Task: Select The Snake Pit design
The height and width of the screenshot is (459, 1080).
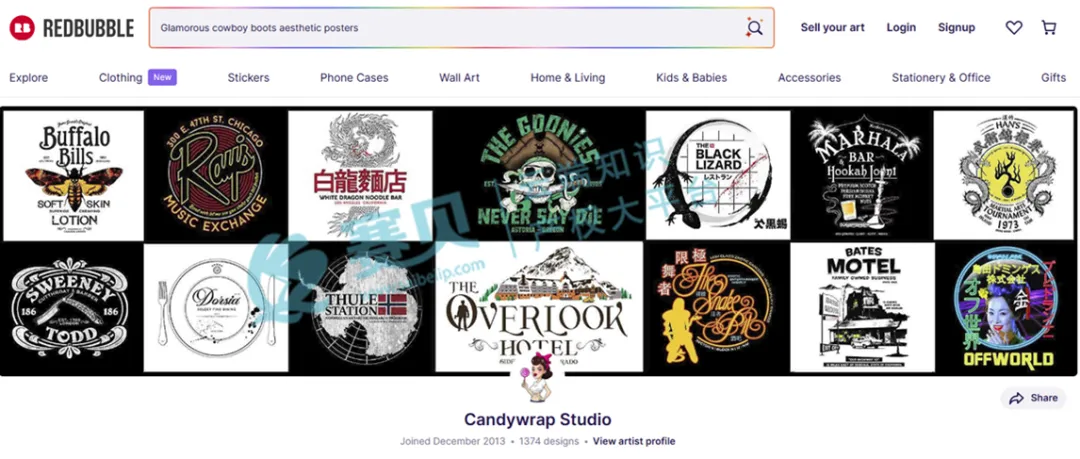Action: pos(716,307)
